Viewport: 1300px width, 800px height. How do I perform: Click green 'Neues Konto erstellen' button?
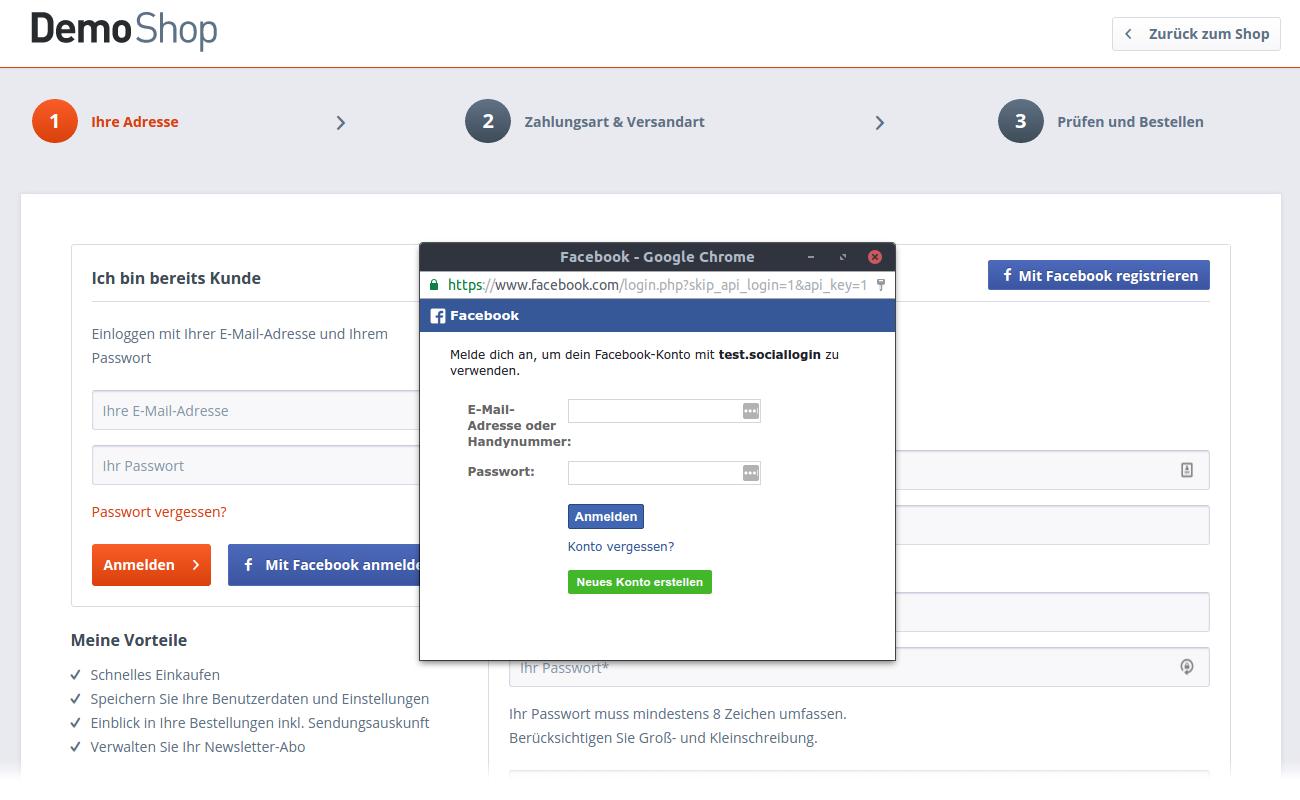click(640, 582)
